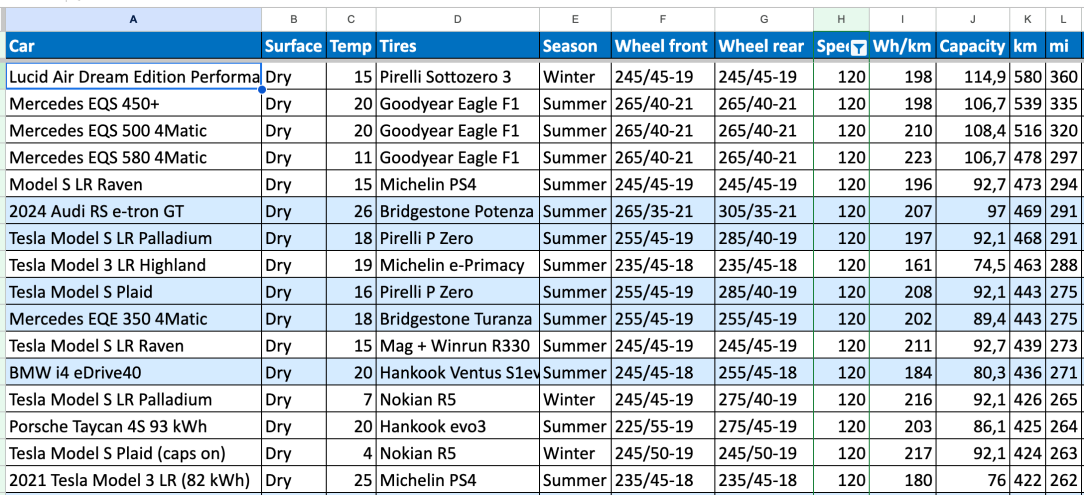
Task: Click the Michelin e-Primacy tires cell
Action: click(458, 265)
